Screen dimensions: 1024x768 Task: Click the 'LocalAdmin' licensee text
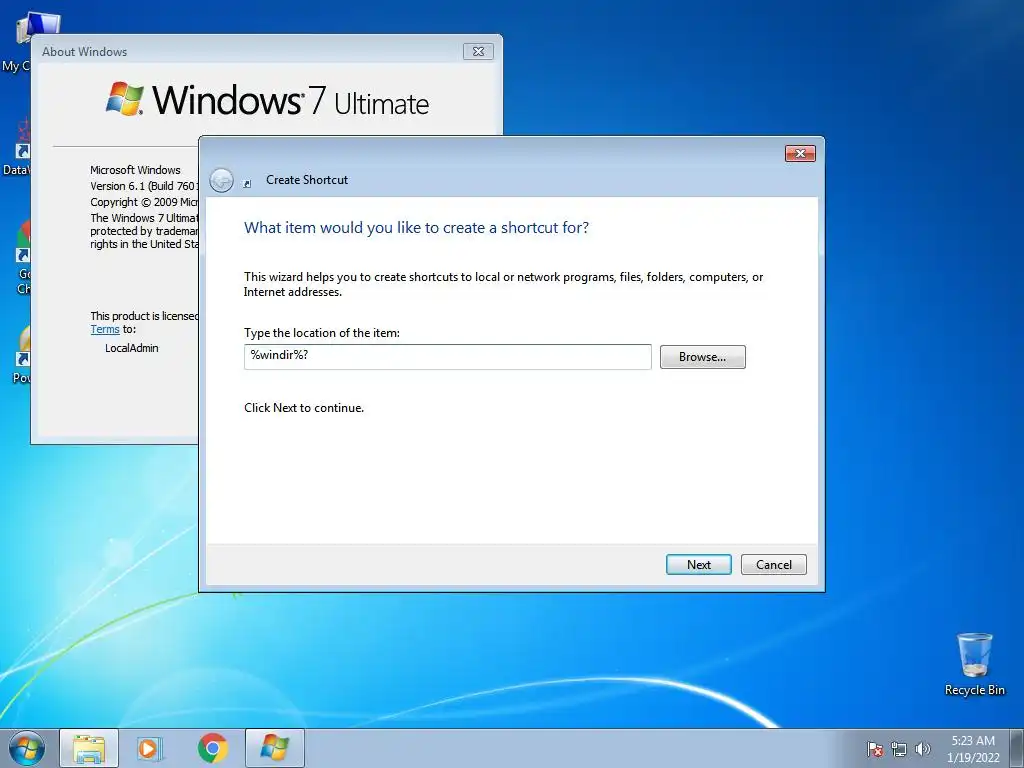pos(131,348)
